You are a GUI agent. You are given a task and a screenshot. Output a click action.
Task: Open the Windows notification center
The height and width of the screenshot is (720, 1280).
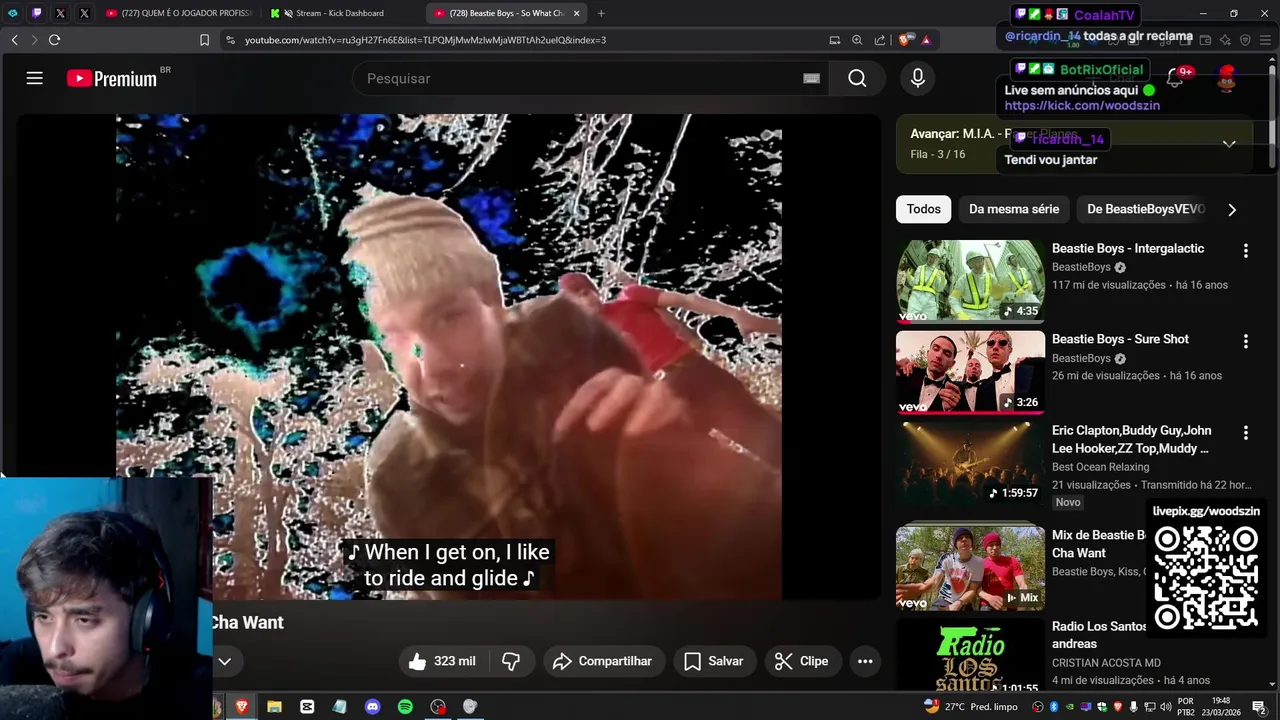pos(1260,707)
